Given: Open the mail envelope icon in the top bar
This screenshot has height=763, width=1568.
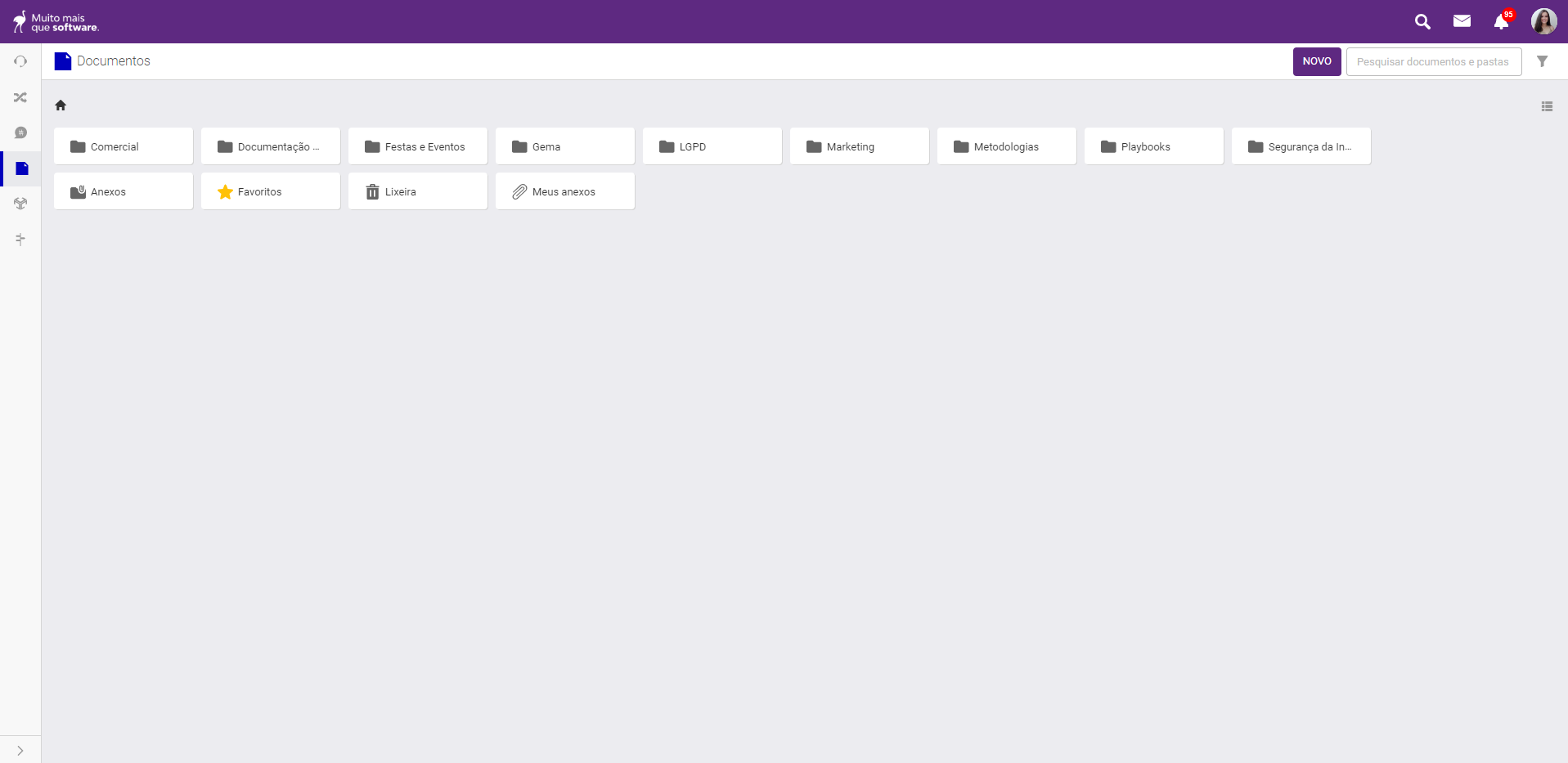Looking at the screenshot, I should click(1462, 21).
